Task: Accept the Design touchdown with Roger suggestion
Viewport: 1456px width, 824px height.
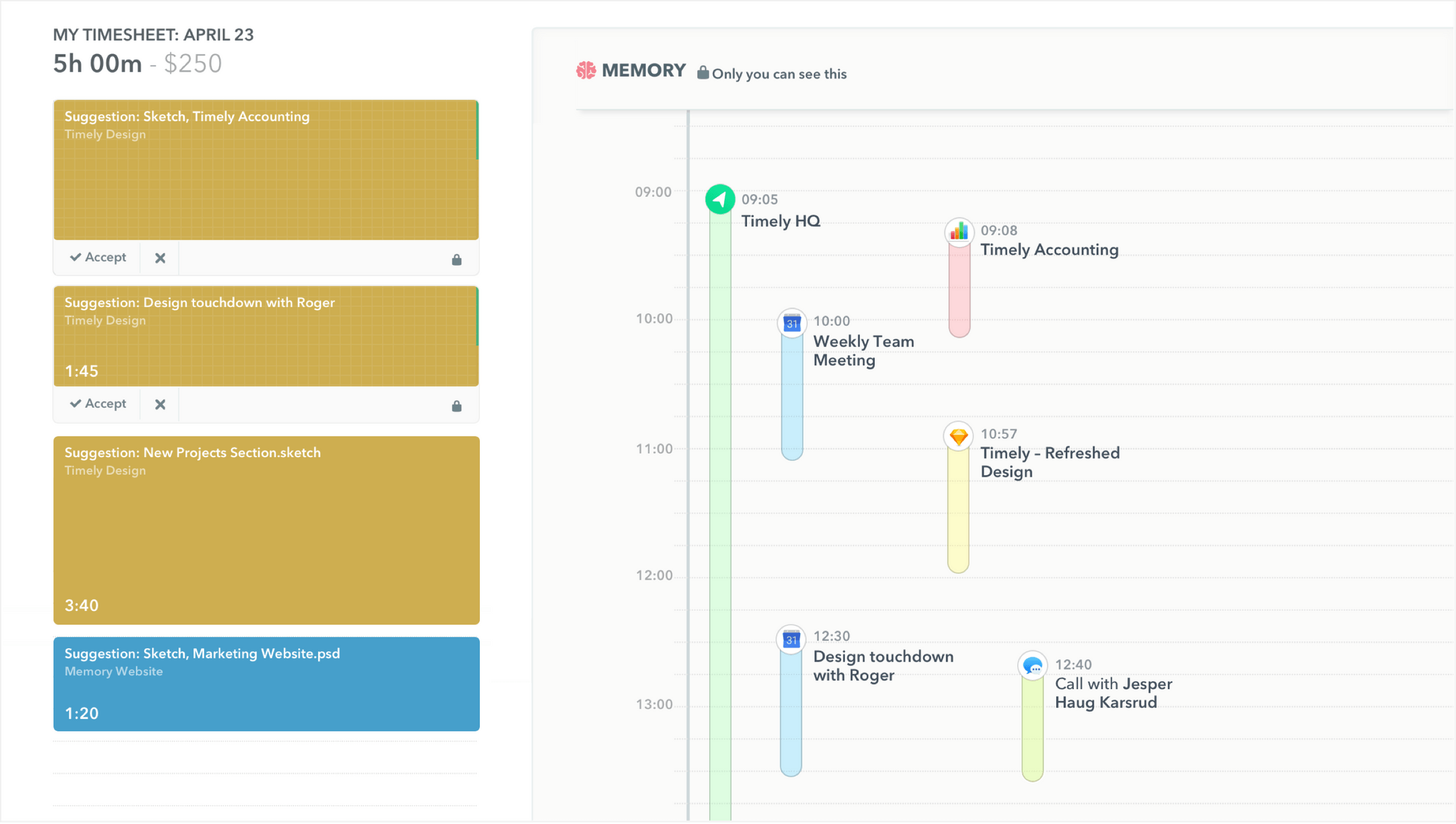Action: (x=98, y=404)
